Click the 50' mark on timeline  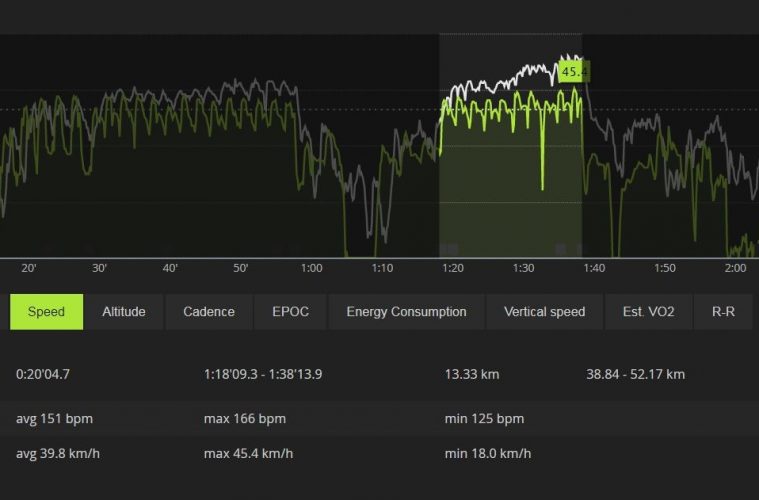click(241, 268)
